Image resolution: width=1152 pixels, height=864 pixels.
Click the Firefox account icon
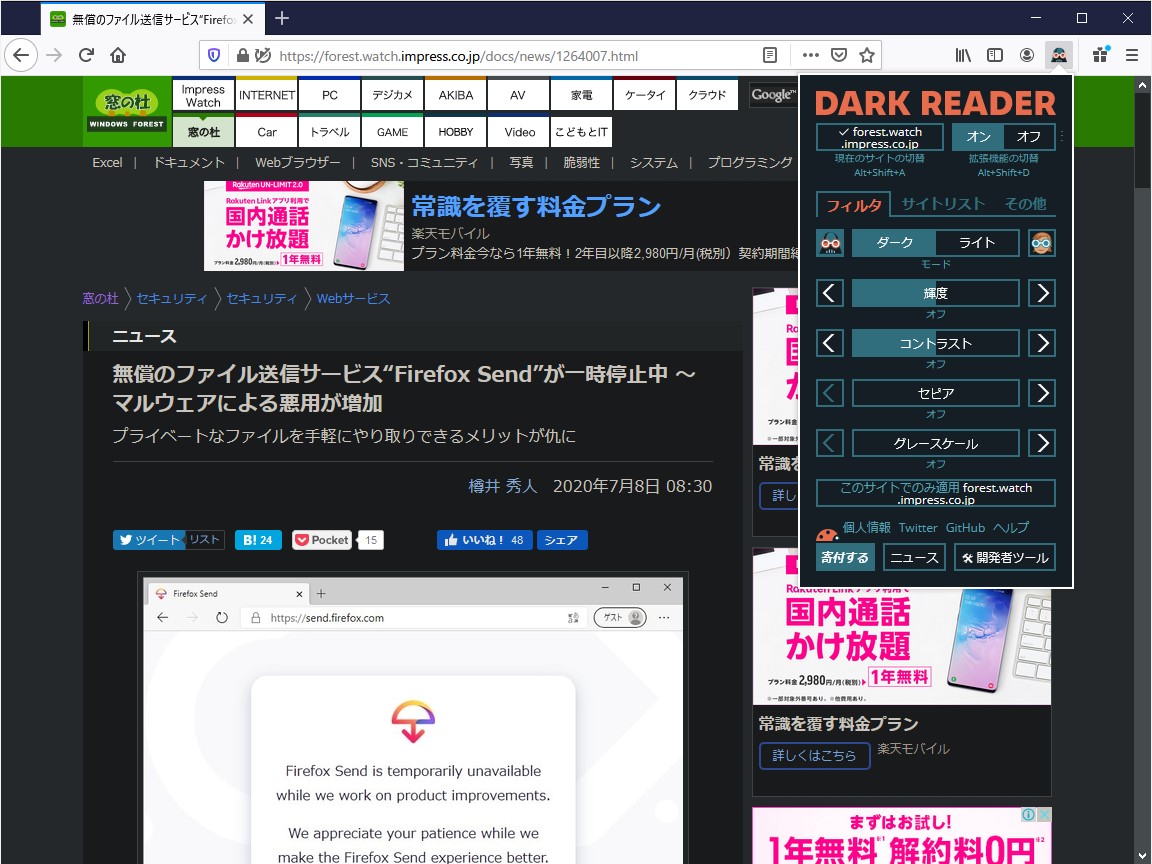(x=1026, y=55)
